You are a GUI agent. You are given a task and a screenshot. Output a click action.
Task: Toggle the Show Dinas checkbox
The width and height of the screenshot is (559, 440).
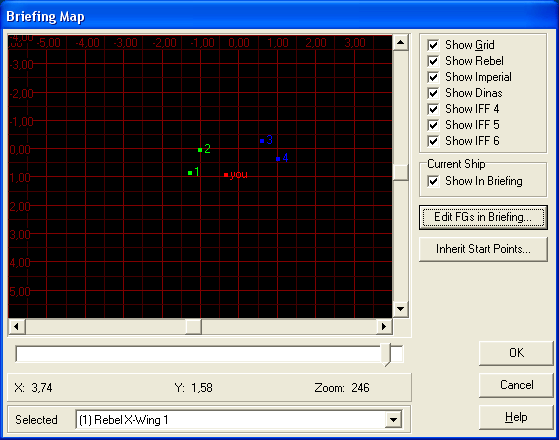[x=433, y=93]
